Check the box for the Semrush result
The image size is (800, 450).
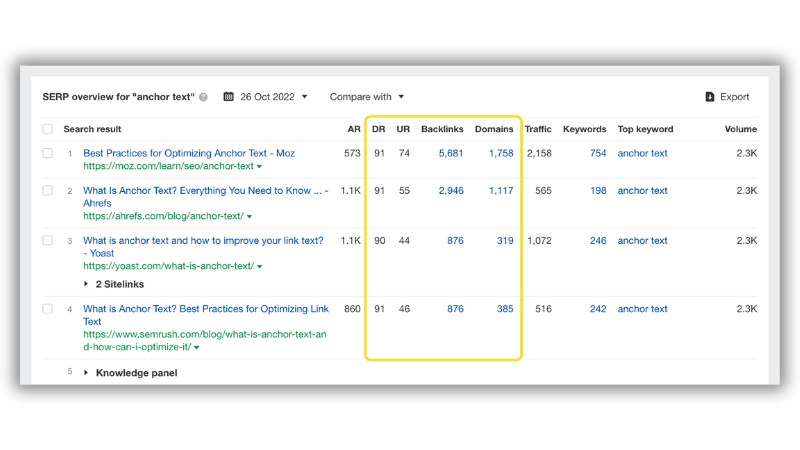coord(47,309)
